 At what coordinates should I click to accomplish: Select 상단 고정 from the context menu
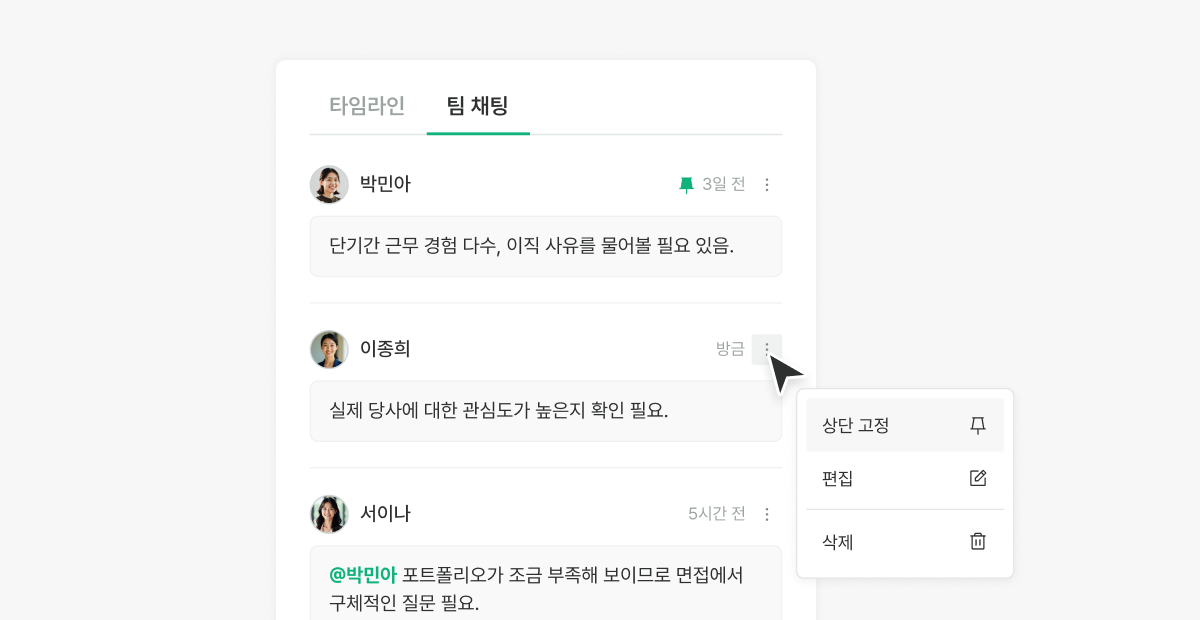tap(856, 425)
